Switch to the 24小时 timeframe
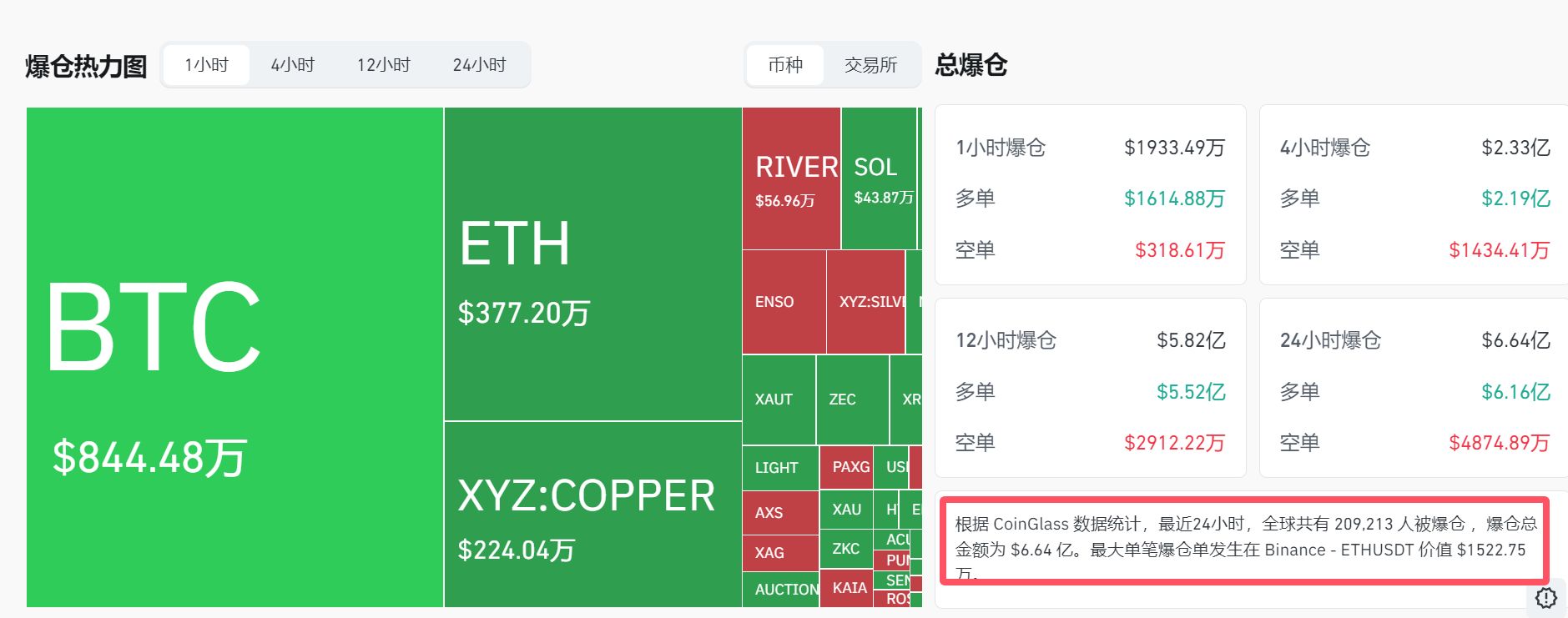 pyautogui.click(x=479, y=65)
